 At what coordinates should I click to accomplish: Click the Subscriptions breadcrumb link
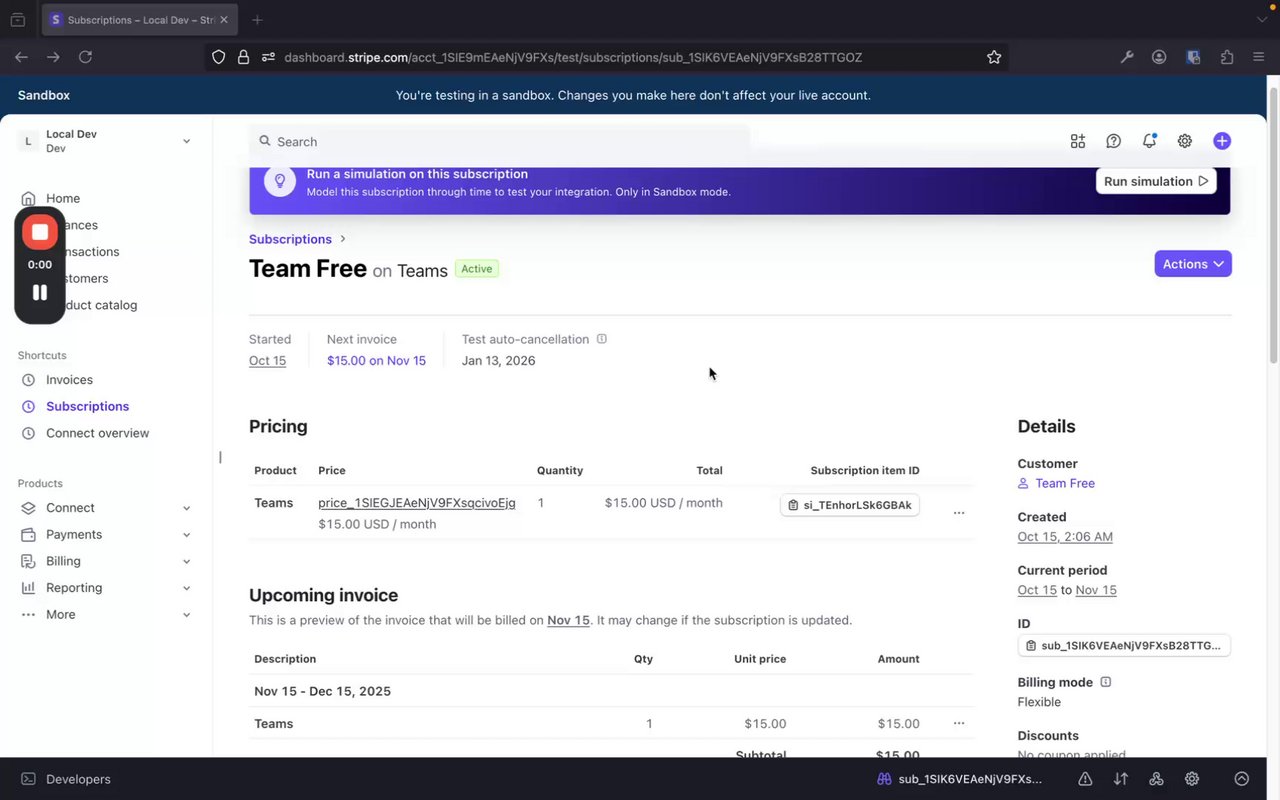[x=290, y=239]
